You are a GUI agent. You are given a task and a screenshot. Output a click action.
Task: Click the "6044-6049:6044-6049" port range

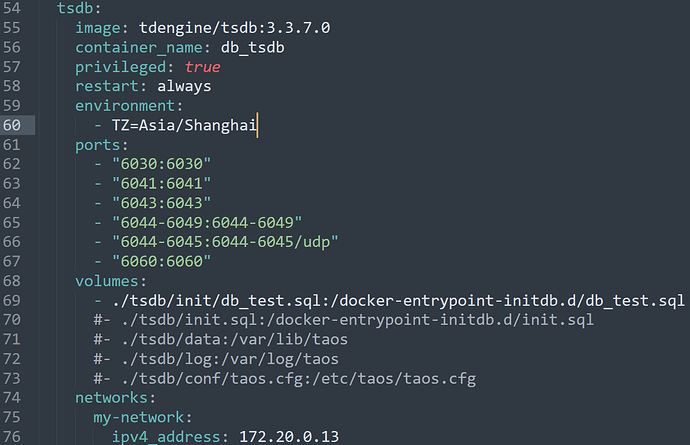(x=207, y=222)
